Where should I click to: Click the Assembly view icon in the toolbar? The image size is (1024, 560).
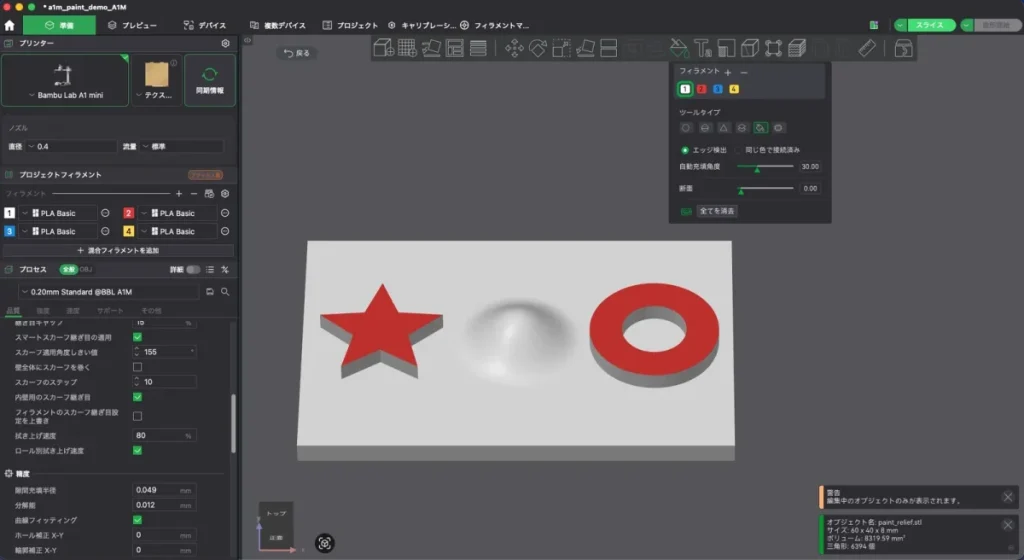[903, 48]
